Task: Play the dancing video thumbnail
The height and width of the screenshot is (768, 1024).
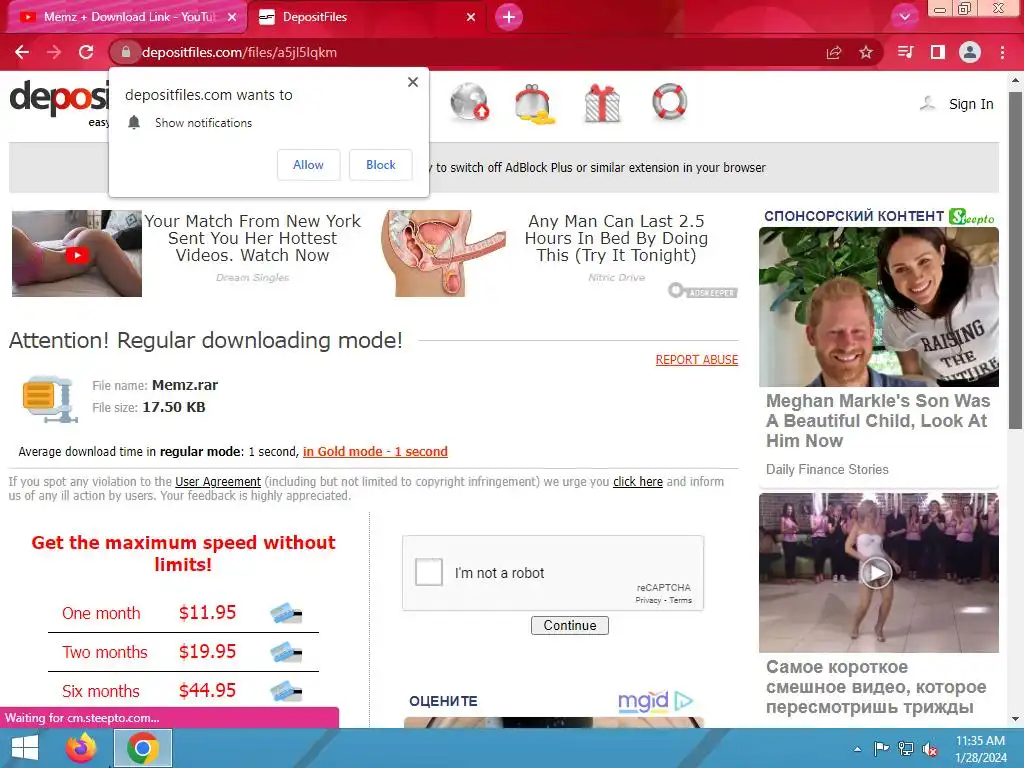Action: tap(878, 573)
